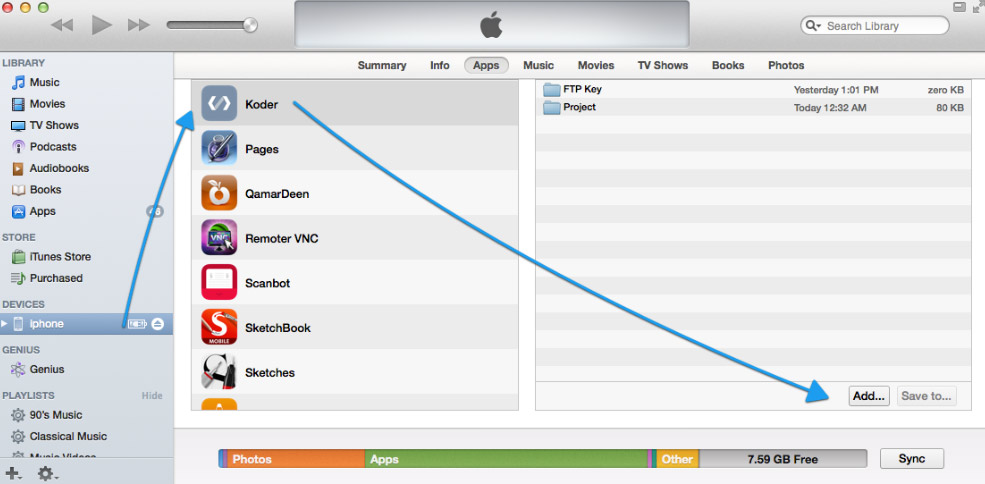
Task: Click the "80 KB" size cell
Action: 949,107
